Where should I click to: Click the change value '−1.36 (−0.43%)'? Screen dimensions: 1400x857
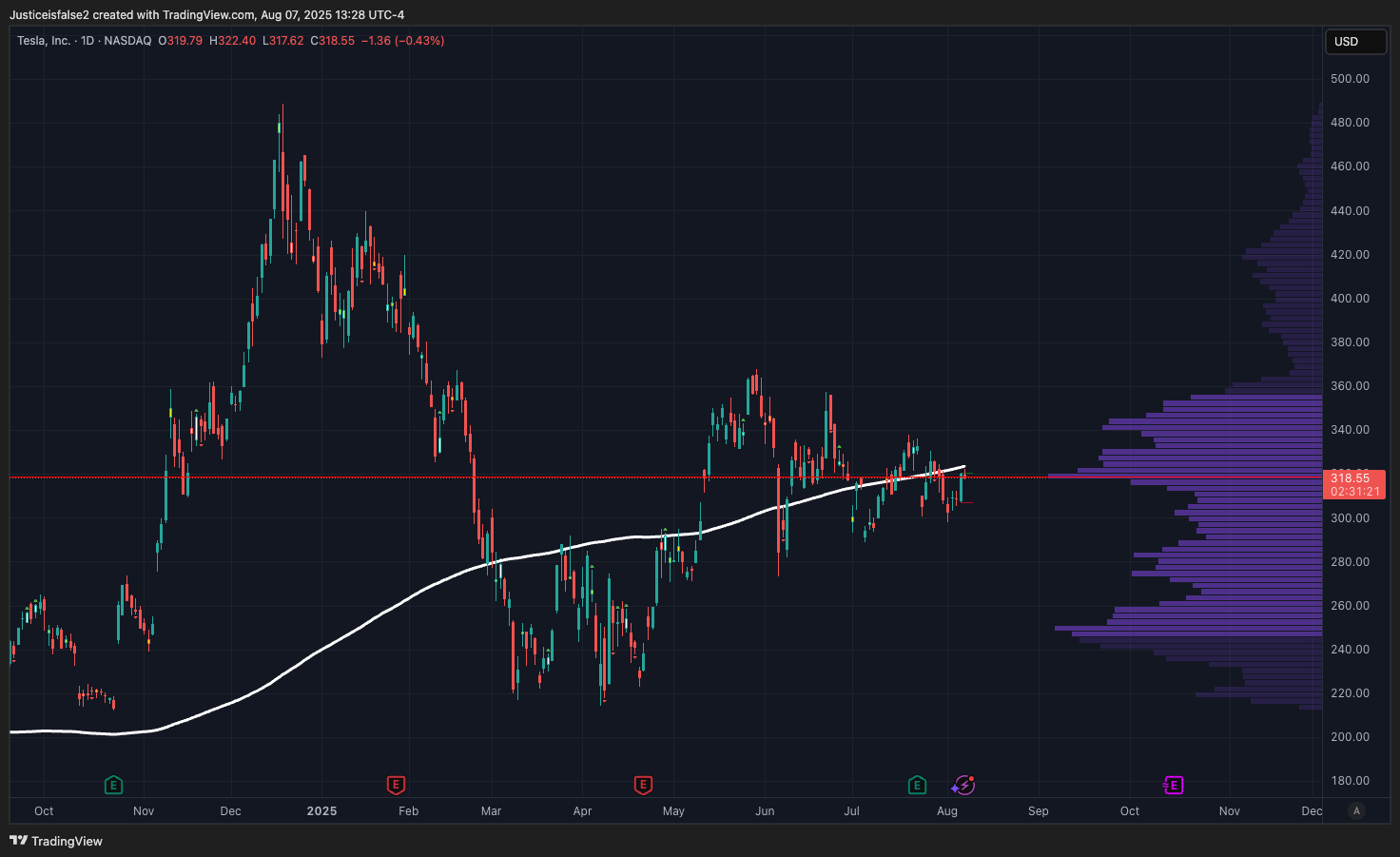403,41
